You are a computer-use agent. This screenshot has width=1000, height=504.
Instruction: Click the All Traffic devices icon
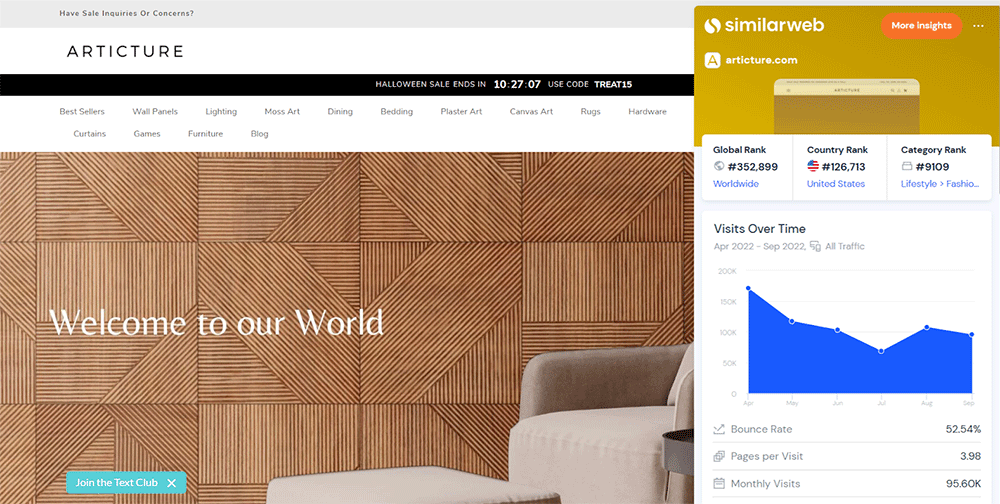(815, 246)
